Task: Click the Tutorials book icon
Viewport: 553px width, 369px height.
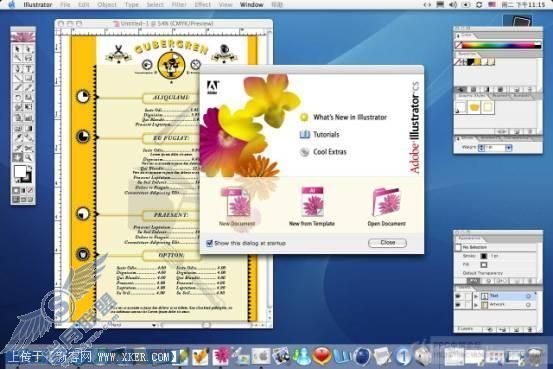Action: coord(304,134)
